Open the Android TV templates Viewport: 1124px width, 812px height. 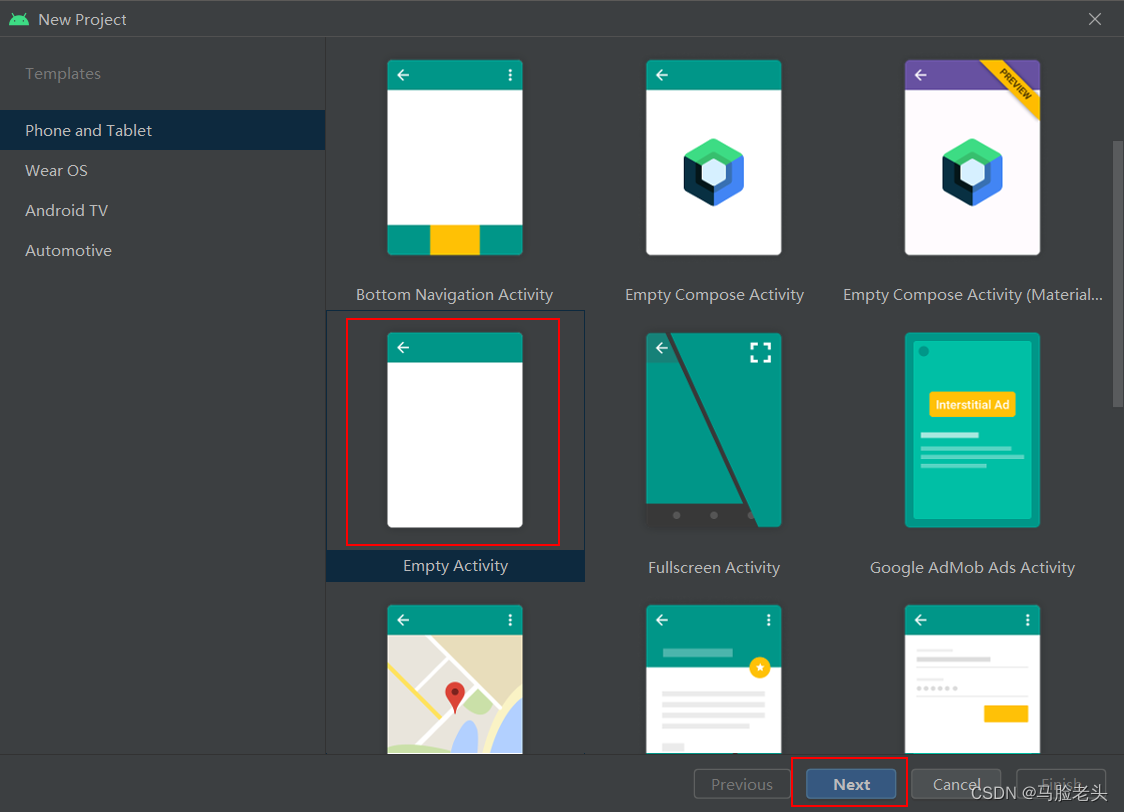point(162,210)
